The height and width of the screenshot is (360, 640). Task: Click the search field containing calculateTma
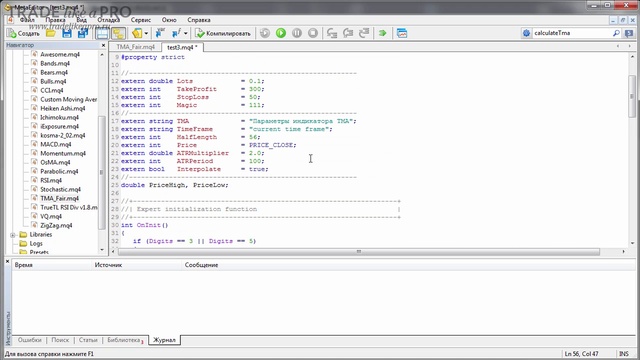(x=572, y=33)
